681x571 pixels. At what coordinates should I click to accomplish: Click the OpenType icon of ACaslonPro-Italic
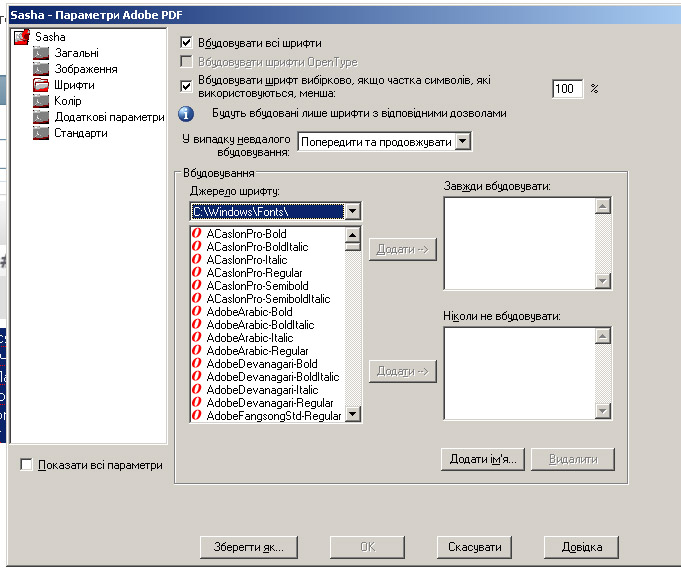[x=197, y=259]
